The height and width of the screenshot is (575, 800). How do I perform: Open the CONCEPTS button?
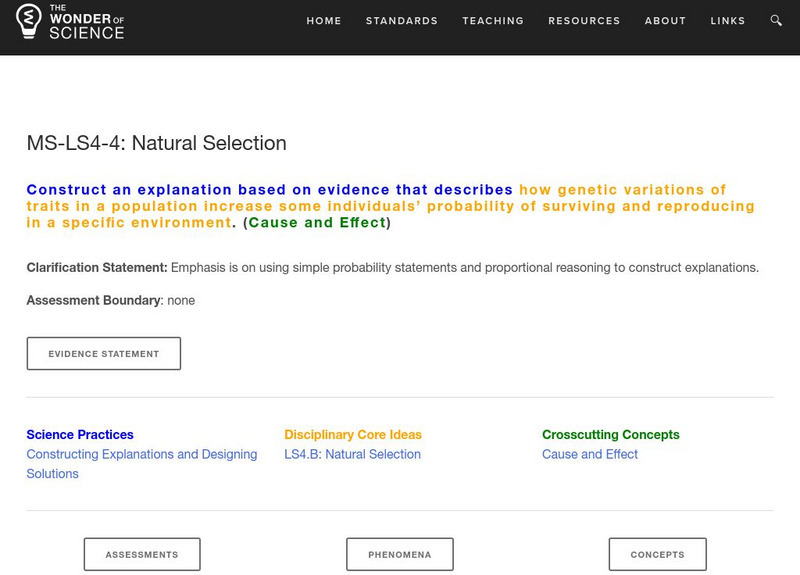(x=657, y=554)
